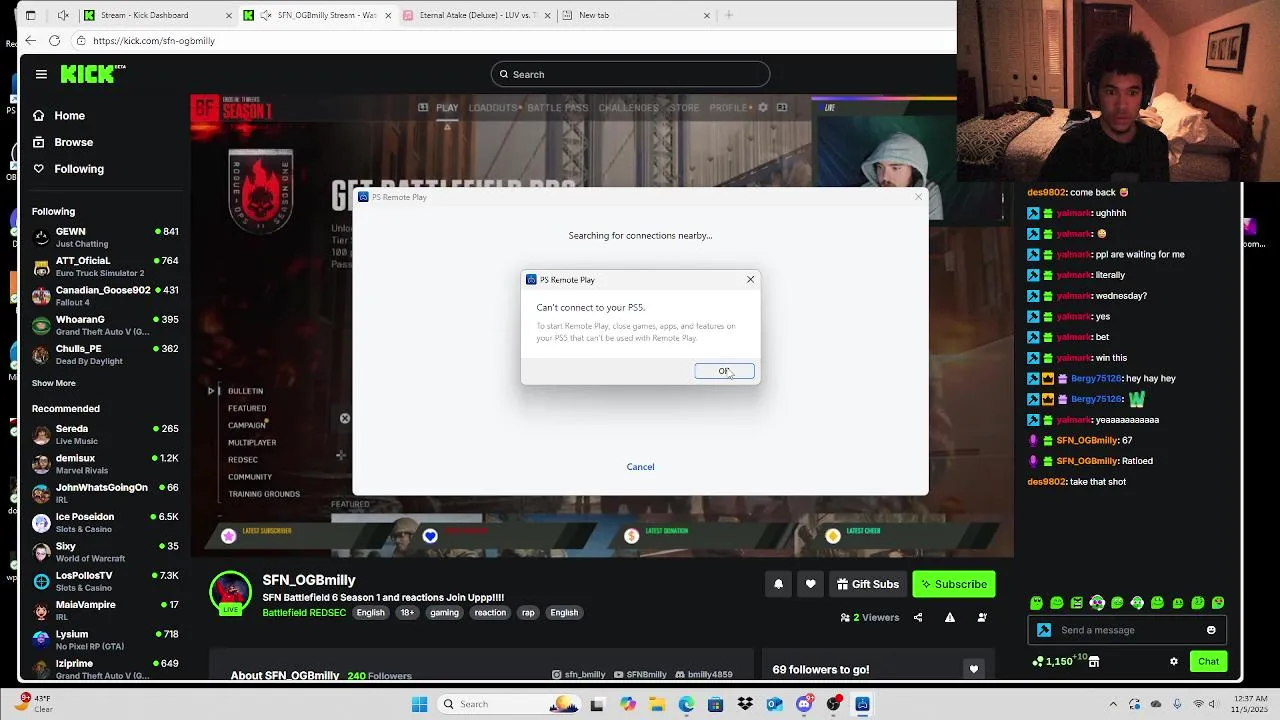This screenshot has height=720, width=1280.
Task: Open LosPollosTV's channel
Action: (x=105, y=581)
